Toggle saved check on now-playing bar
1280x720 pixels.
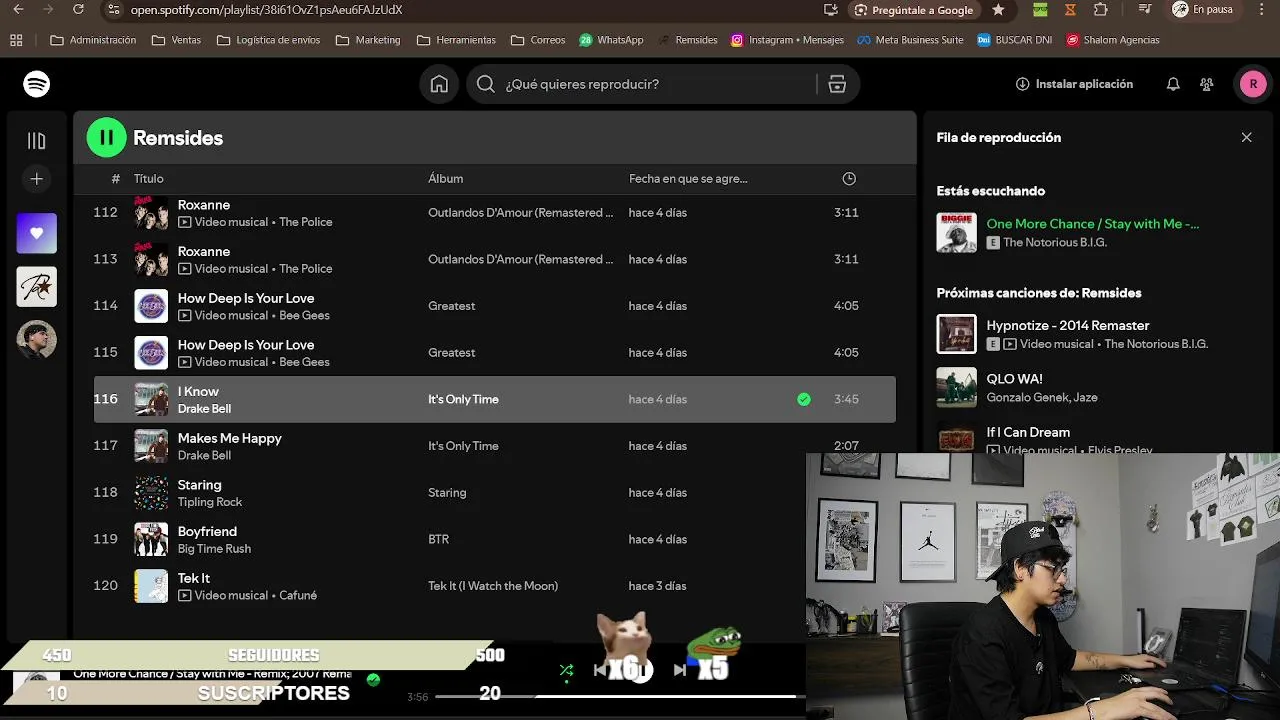373,679
